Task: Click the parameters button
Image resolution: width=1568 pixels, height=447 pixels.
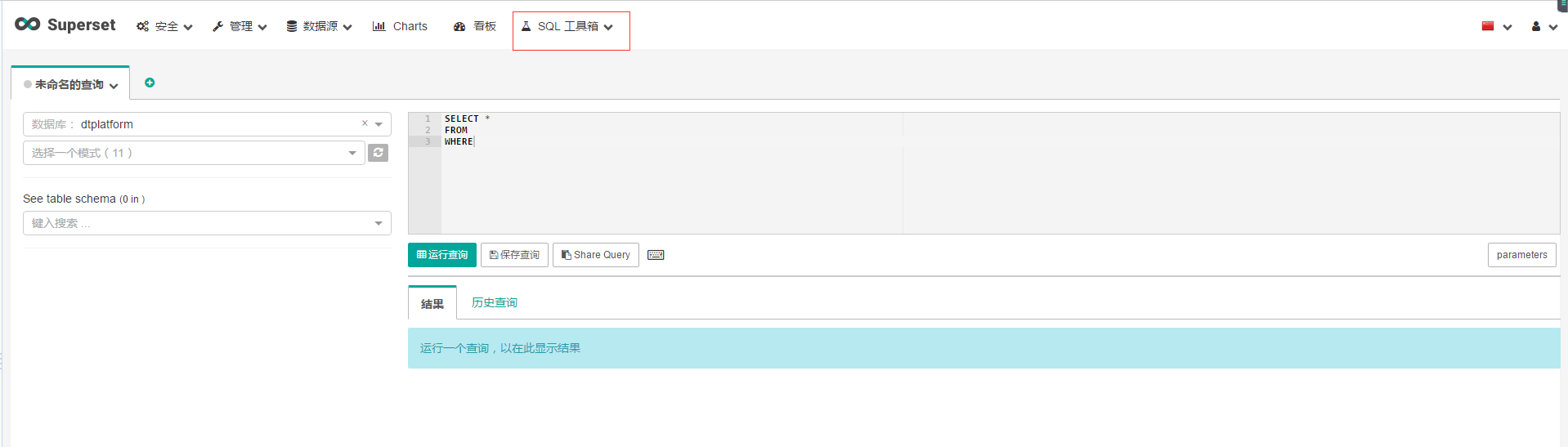Action: (x=1521, y=255)
